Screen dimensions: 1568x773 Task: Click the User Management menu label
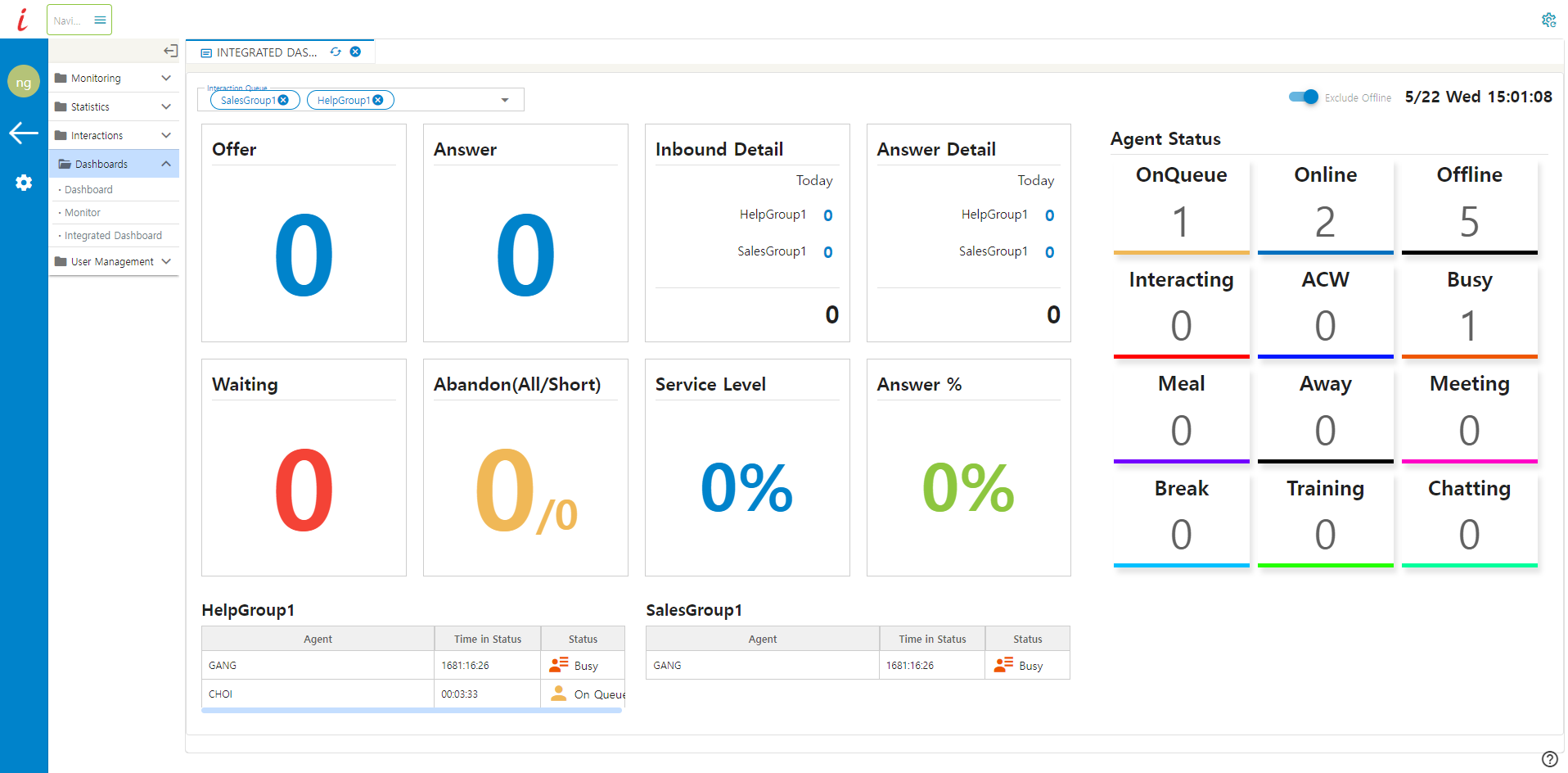click(112, 261)
